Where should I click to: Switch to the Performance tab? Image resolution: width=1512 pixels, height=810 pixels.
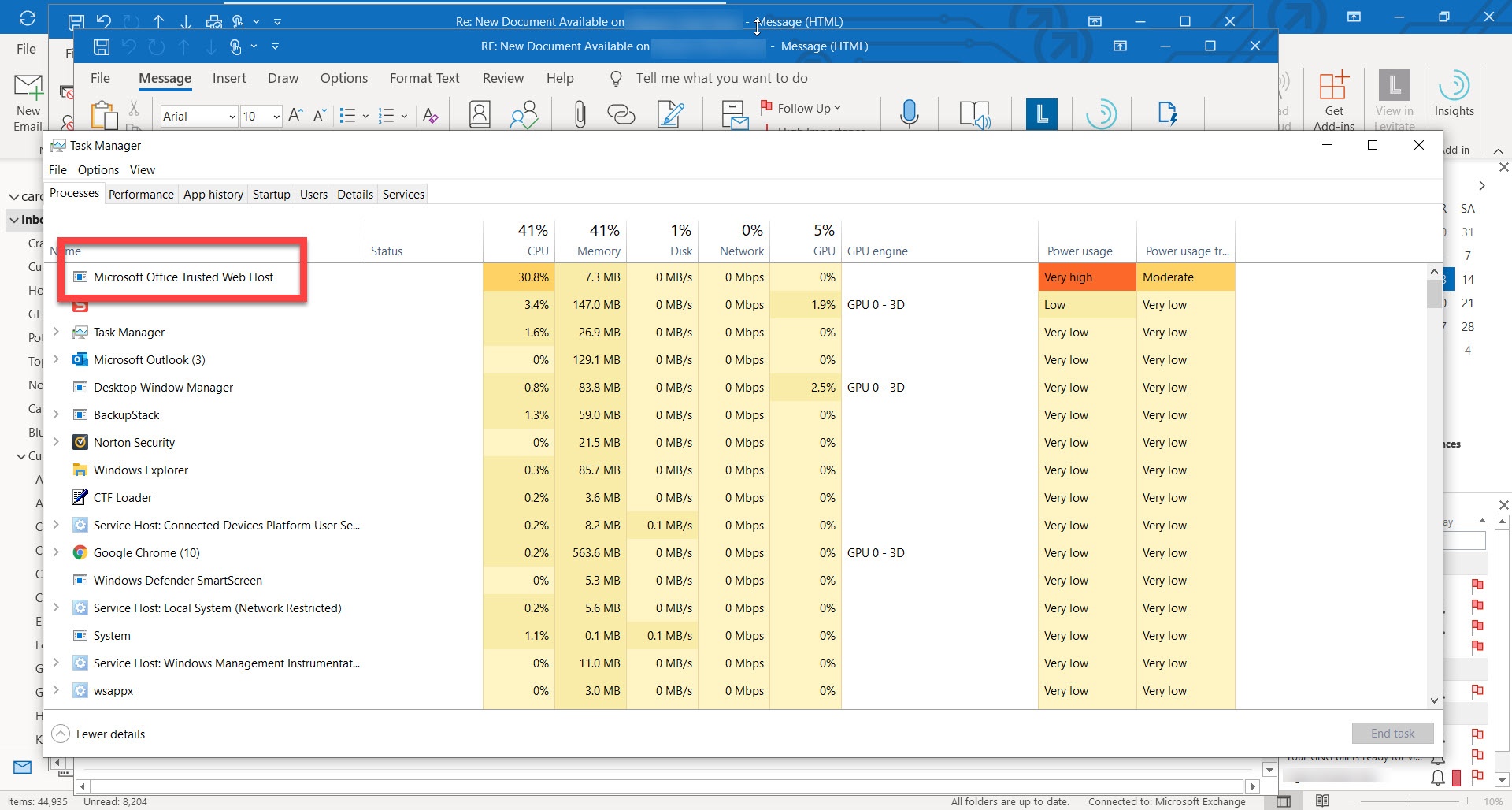click(141, 195)
